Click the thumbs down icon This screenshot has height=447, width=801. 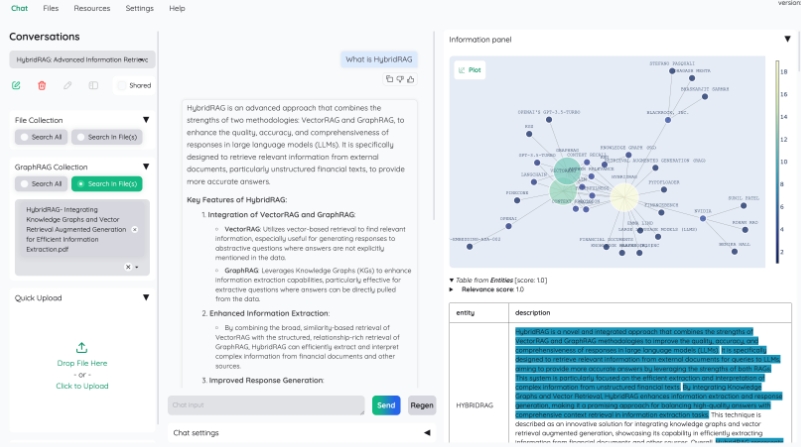point(400,78)
